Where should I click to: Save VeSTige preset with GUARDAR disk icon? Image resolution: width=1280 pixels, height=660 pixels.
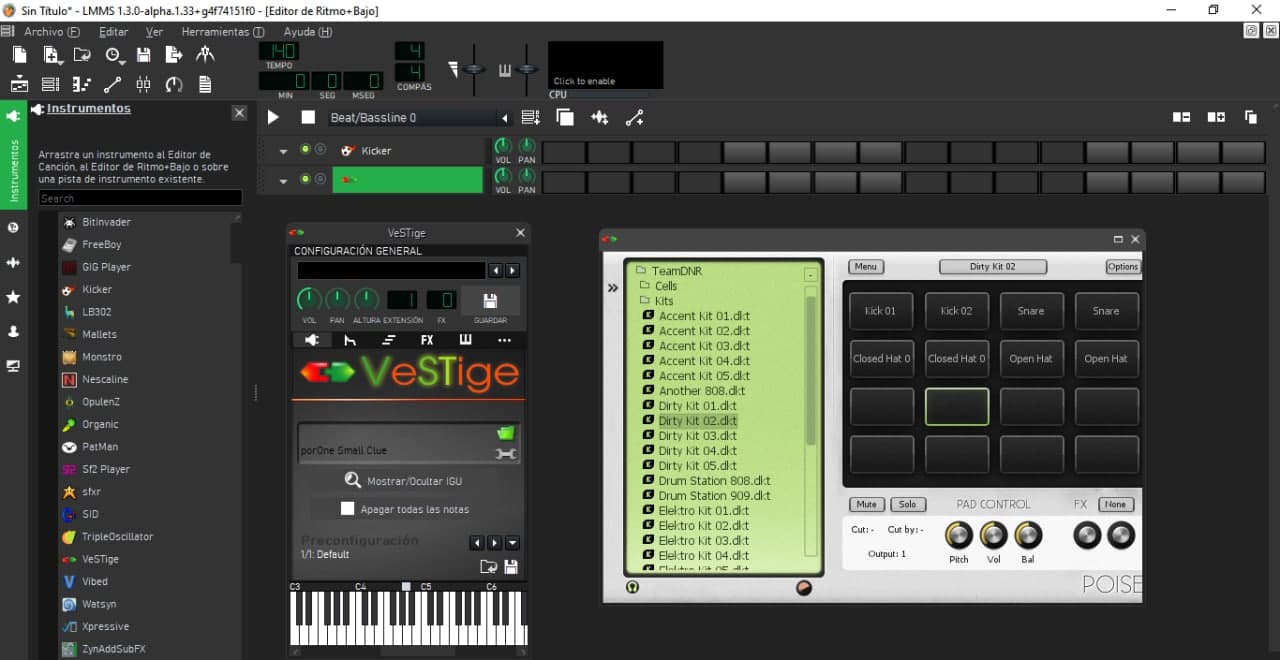point(490,301)
